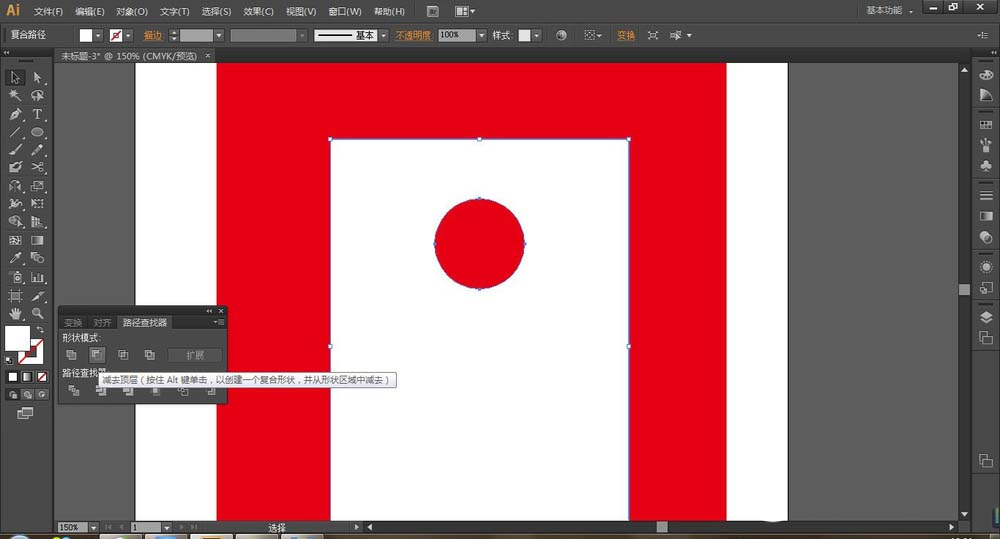This screenshot has height=539, width=1000.
Task: Select the Scale tool
Action: [x=38, y=186]
